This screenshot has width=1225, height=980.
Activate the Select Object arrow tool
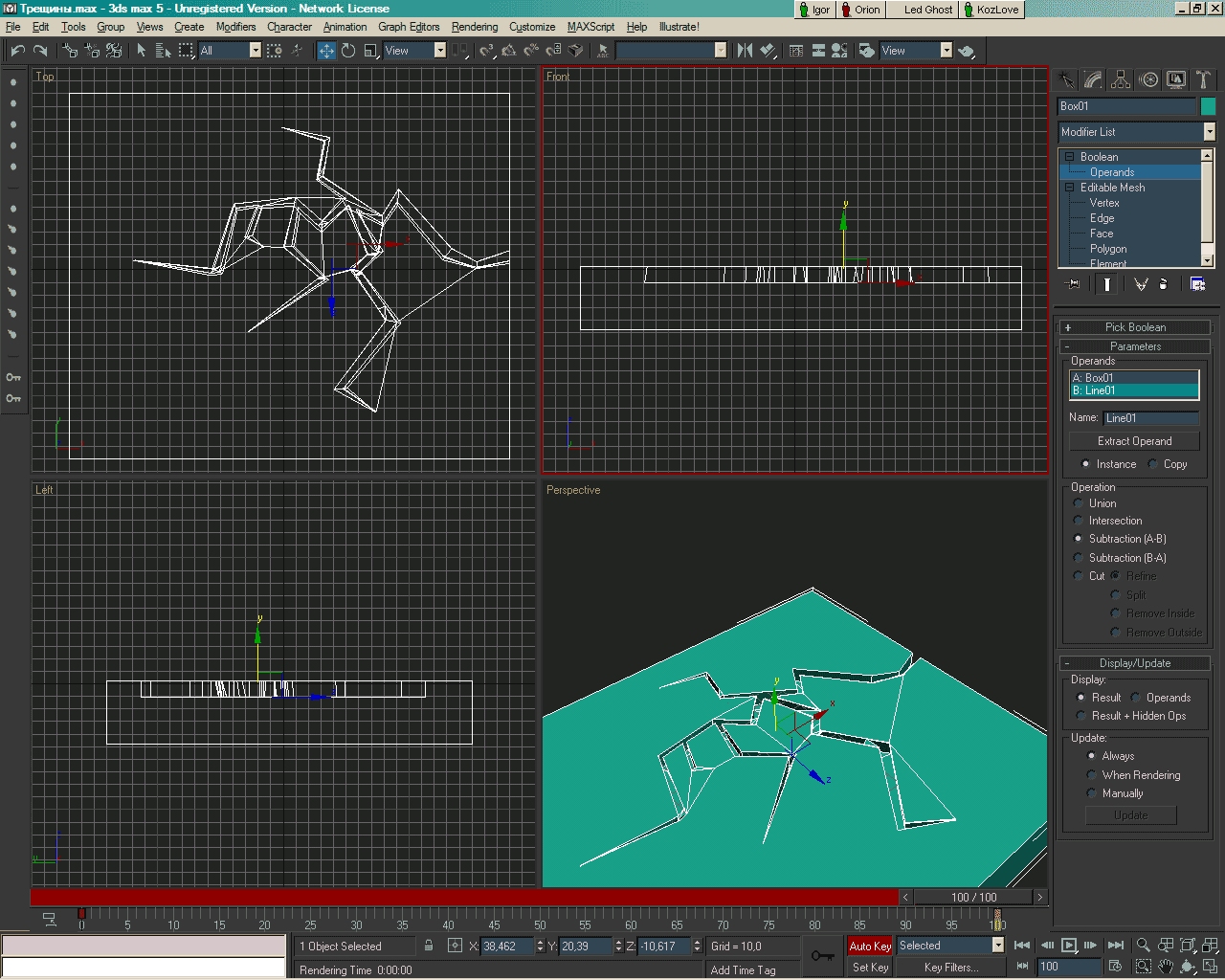point(142,51)
